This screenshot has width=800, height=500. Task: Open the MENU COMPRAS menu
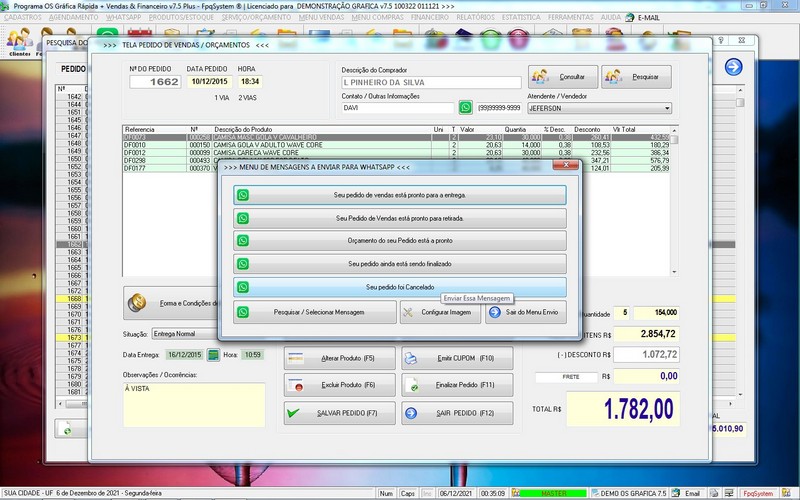click(x=378, y=17)
